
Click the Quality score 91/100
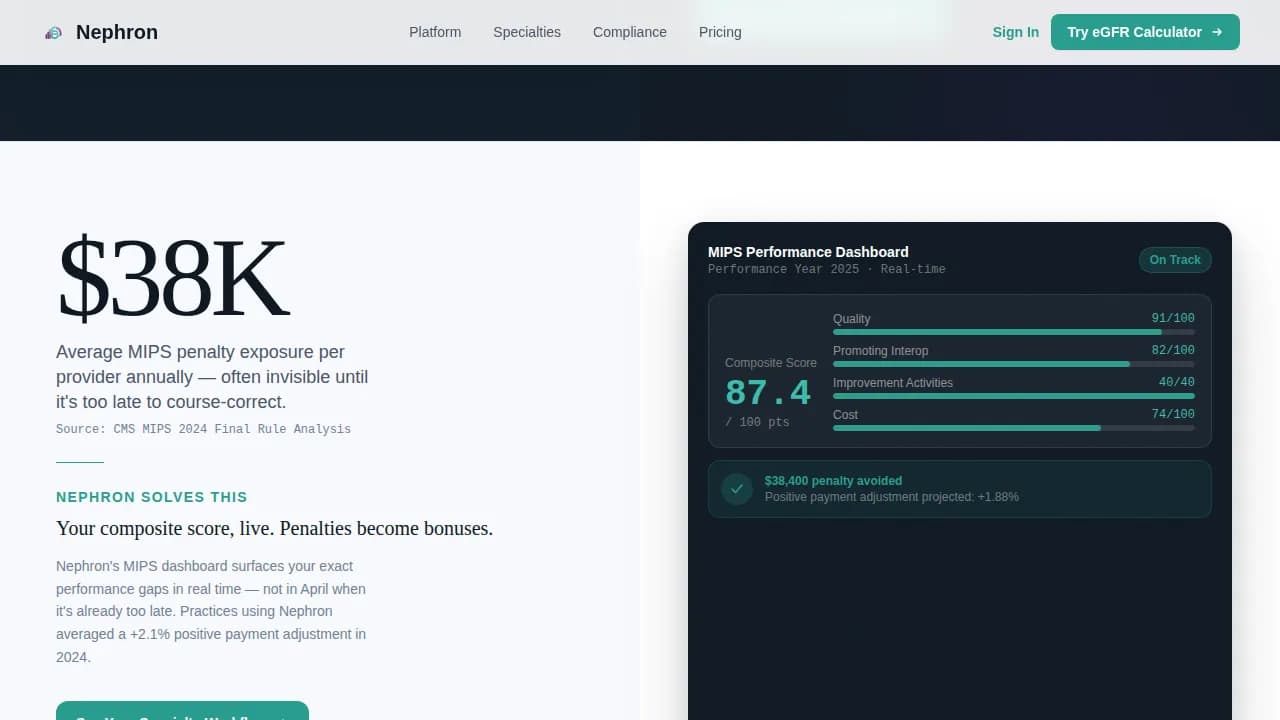1173,318
